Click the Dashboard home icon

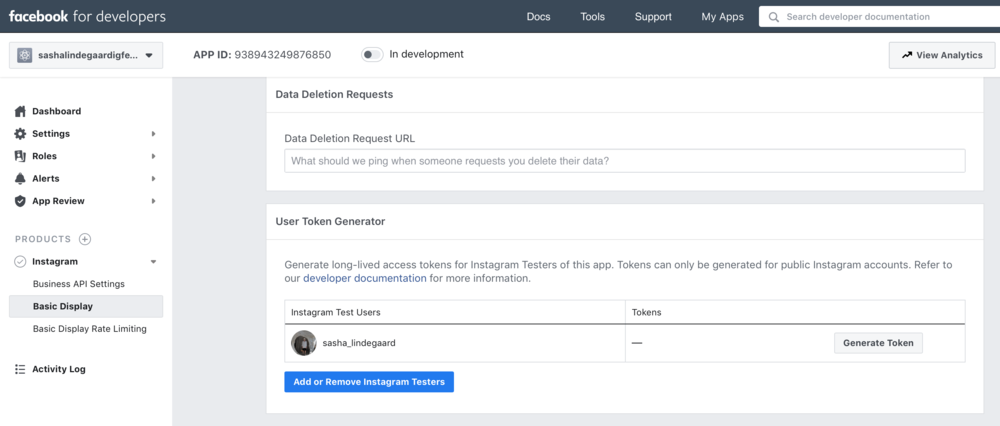pos(20,111)
